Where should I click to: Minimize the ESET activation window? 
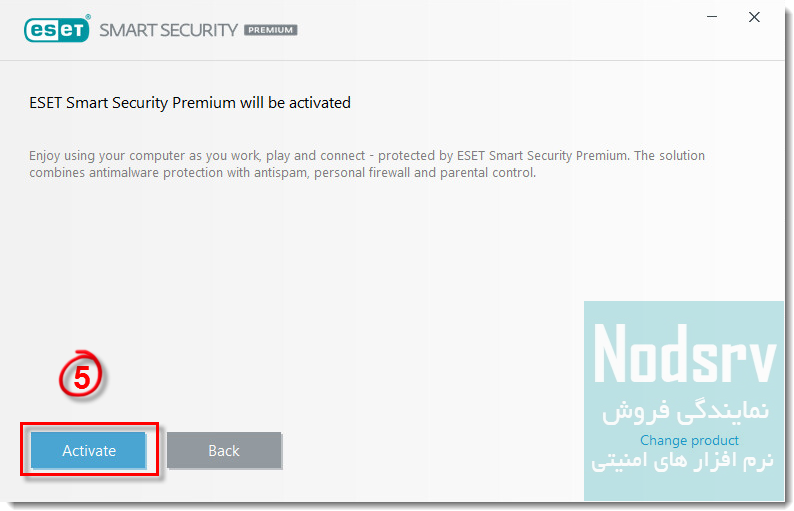pyautogui.click(x=712, y=18)
